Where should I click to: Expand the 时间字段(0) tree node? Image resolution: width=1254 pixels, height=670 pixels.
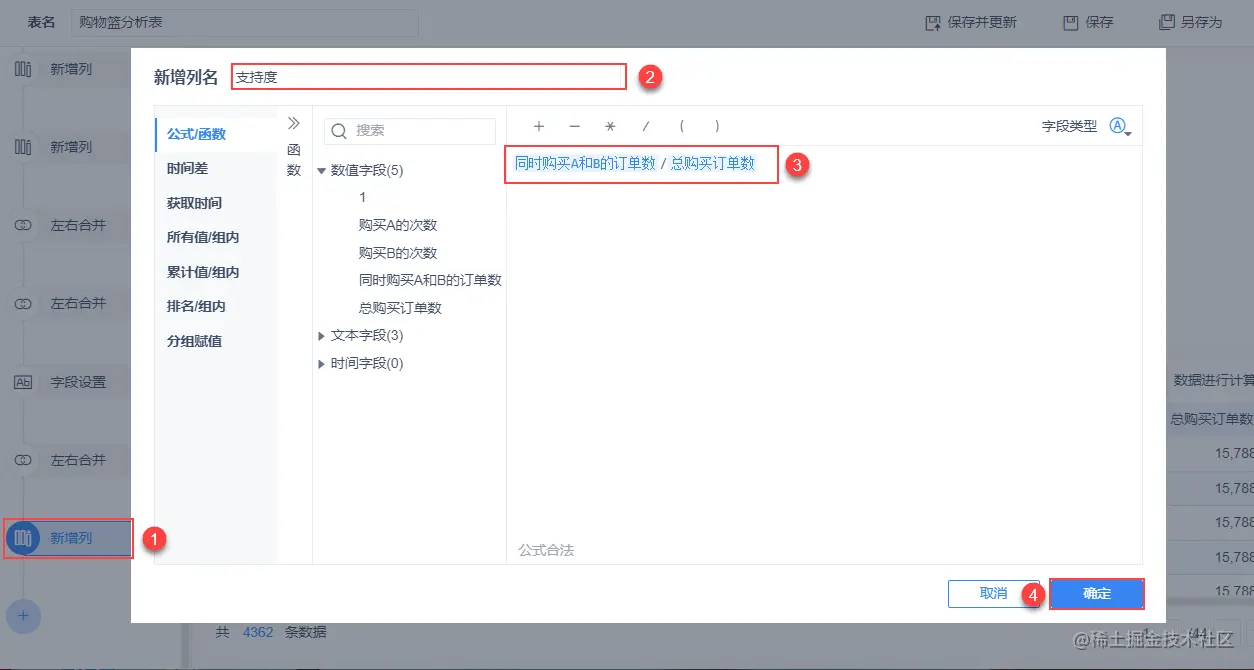(320, 363)
